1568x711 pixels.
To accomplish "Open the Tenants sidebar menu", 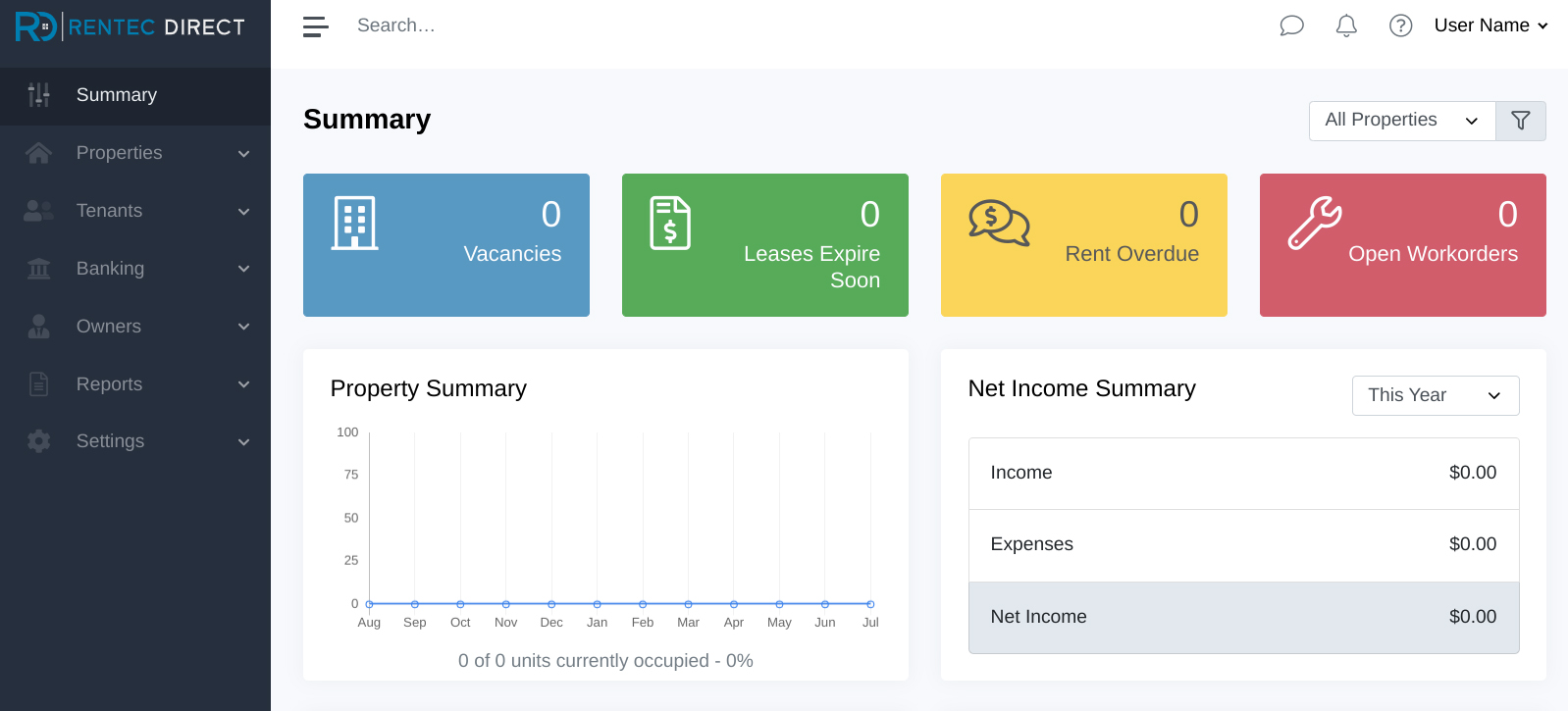I will [135, 211].
